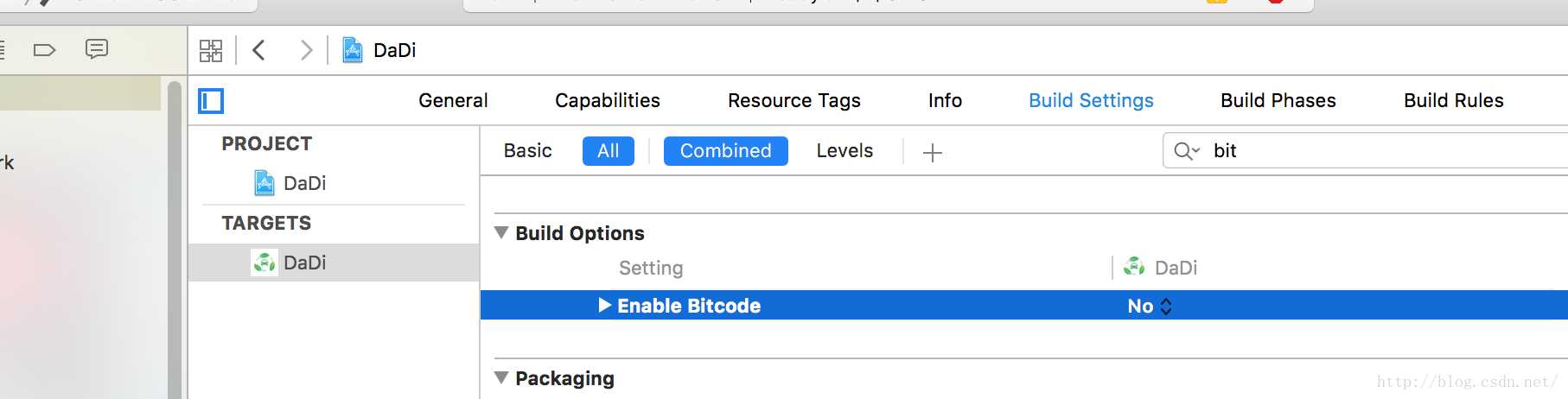The image size is (1568, 399).
Task: Collapse the Build Options section
Action: pos(501,232)
